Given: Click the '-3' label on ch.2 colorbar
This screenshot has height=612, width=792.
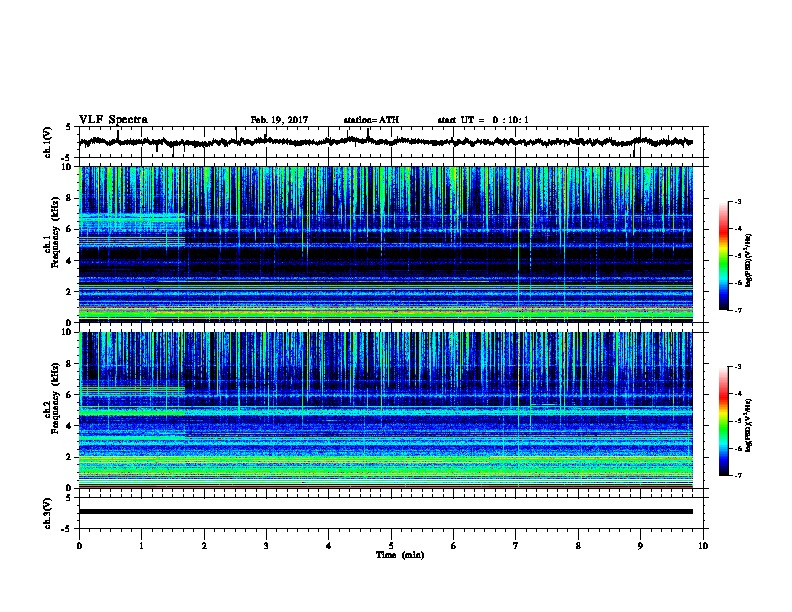Looking at the screenshot, I should coord(737,367).
